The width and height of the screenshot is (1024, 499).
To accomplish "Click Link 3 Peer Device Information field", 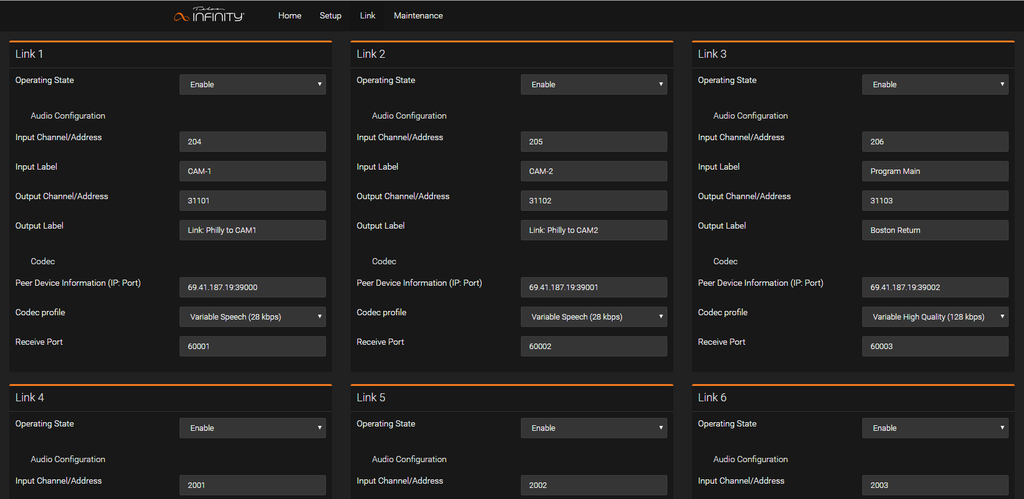I will click(935, 287).
